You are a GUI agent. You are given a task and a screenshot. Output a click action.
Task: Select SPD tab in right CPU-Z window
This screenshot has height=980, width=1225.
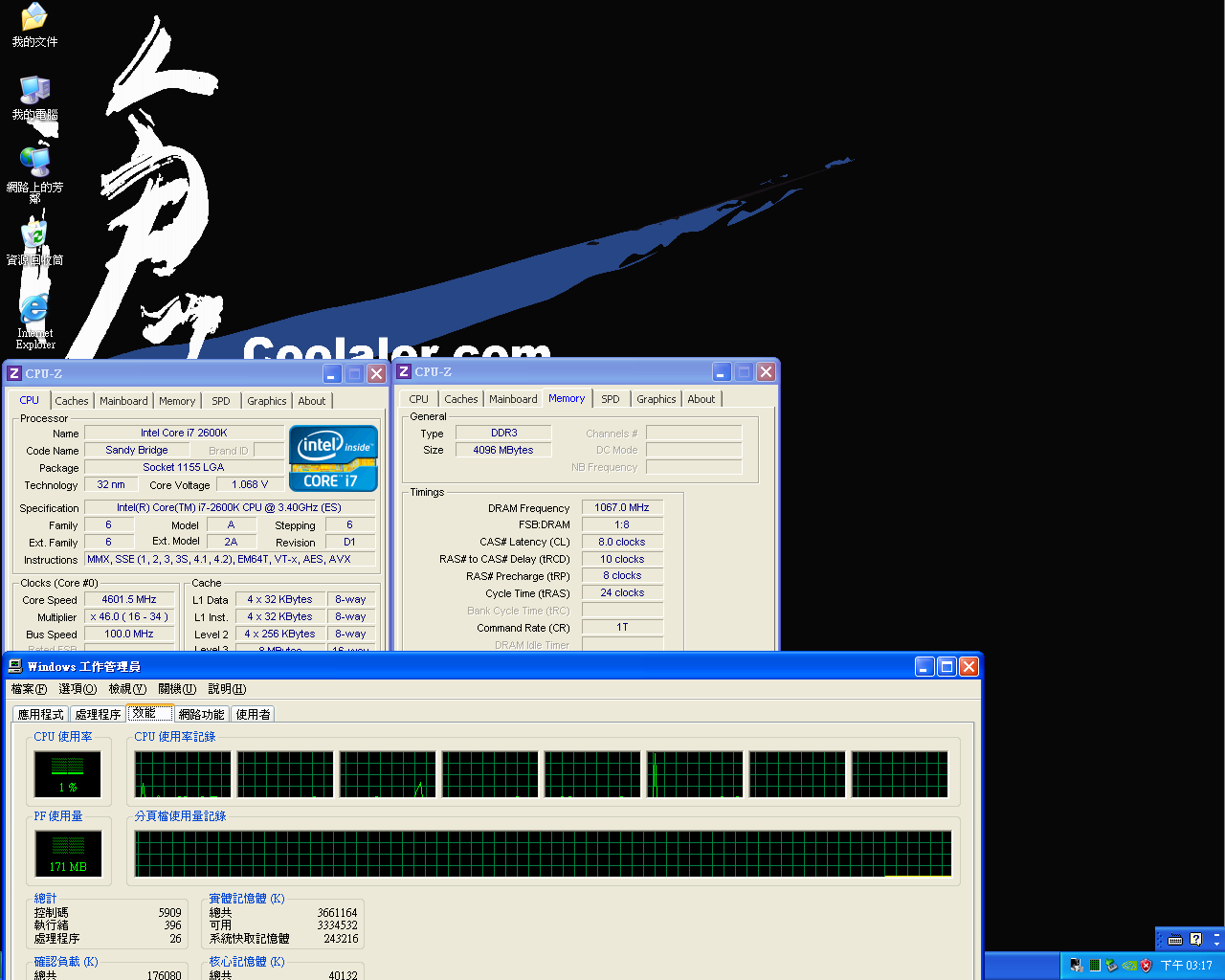pos(611,399)
